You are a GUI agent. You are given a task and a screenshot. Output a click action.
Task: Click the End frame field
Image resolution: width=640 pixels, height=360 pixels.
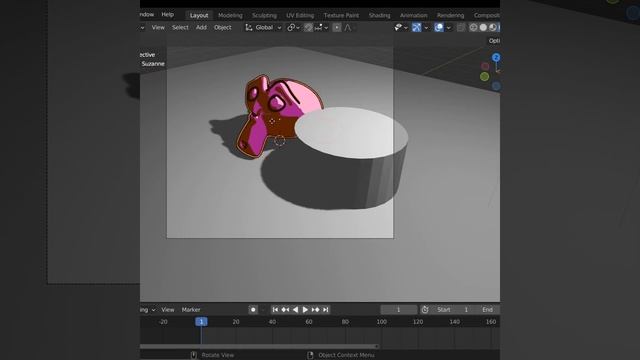(x=489, y=310)
